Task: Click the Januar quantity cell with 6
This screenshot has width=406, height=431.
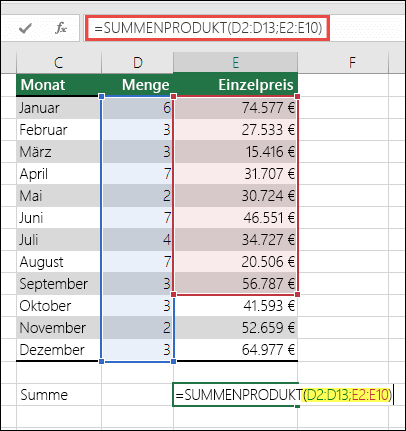Action: (137, 108)
